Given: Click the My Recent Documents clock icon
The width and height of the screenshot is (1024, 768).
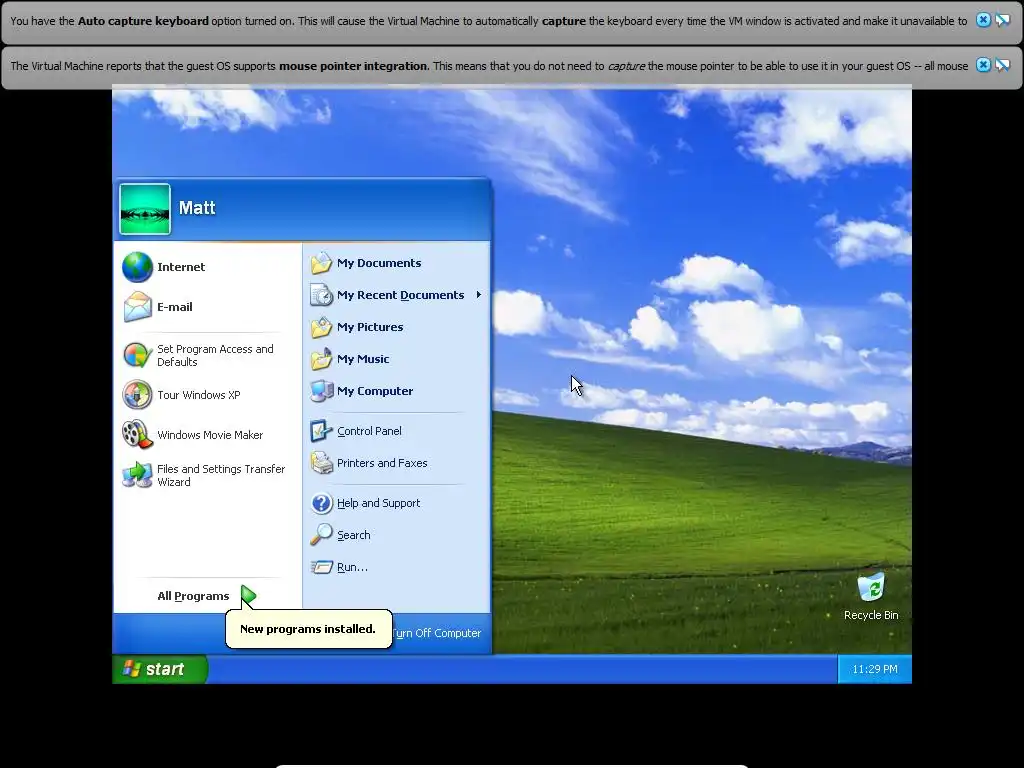Looking at the screenshot, I should click(321, 295).
